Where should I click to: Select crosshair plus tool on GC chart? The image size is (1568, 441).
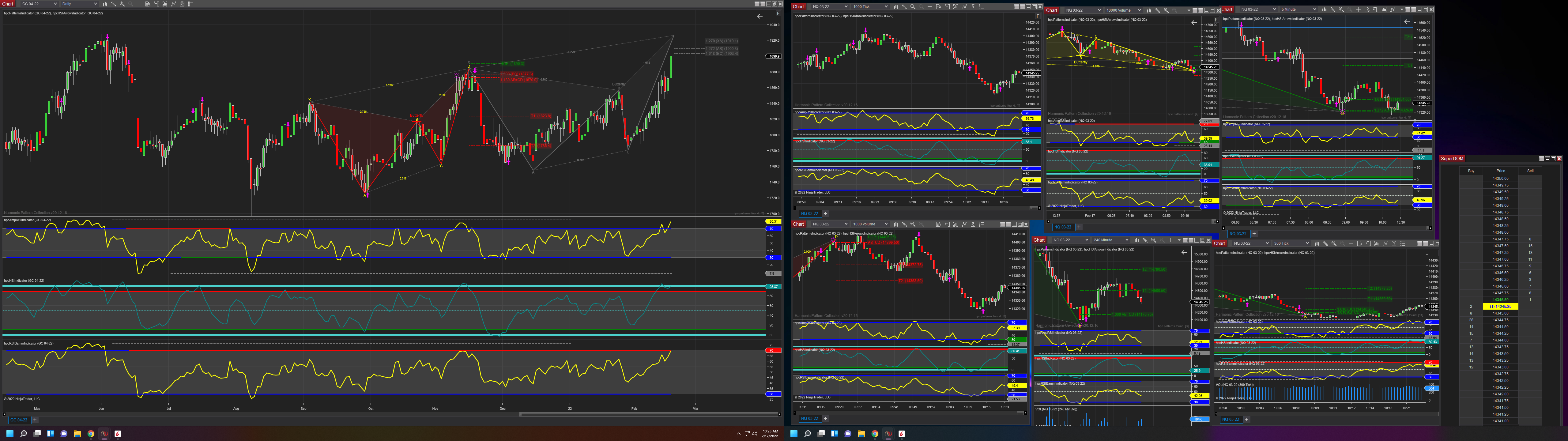click(x=139, y=4)
